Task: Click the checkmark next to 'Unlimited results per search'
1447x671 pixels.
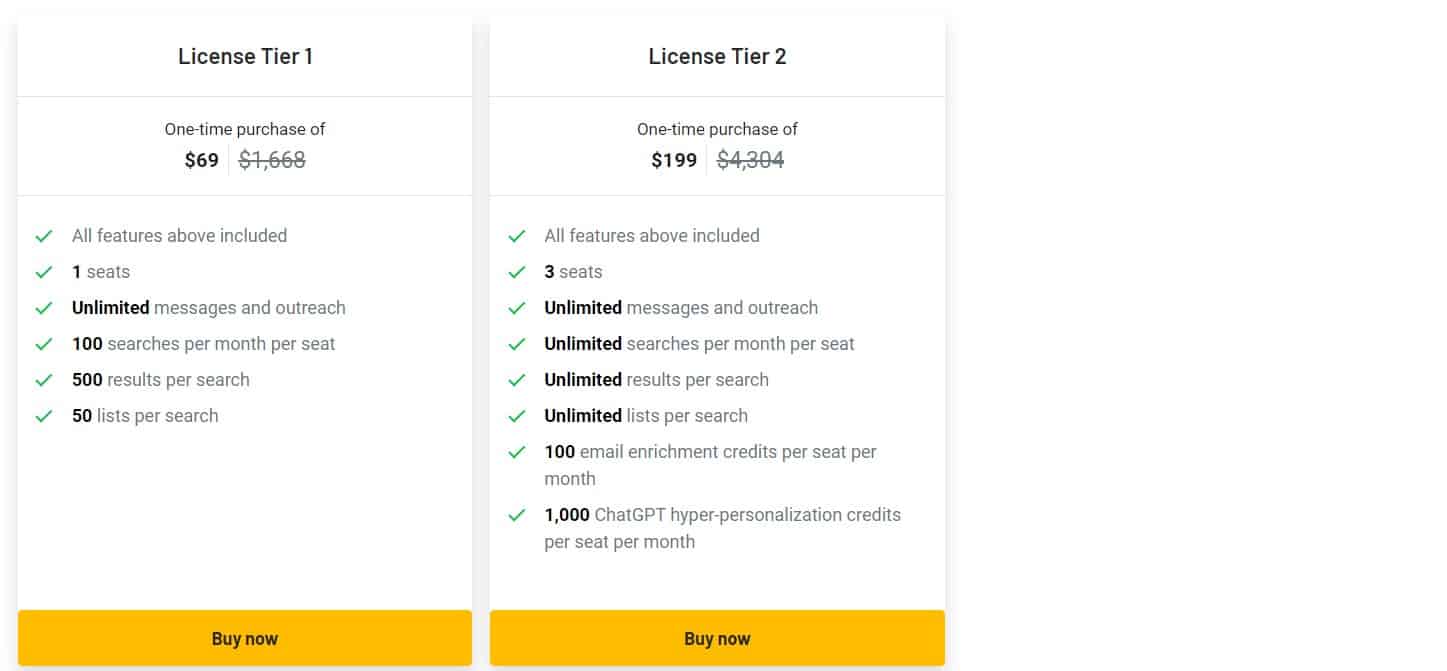Action: point(517,379)
